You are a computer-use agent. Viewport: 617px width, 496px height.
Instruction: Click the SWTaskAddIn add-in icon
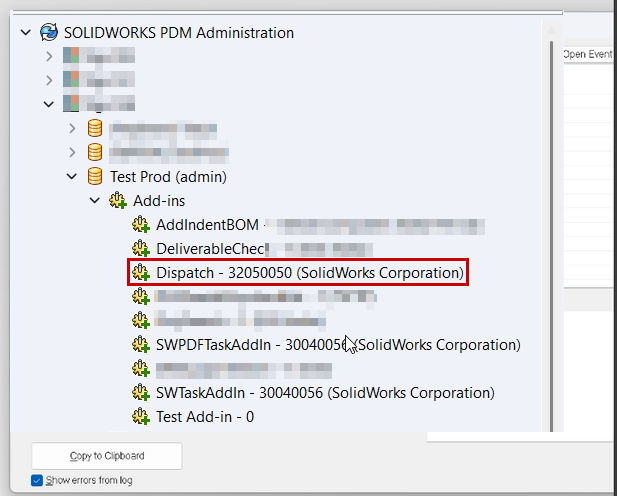(x=141, y=393)
